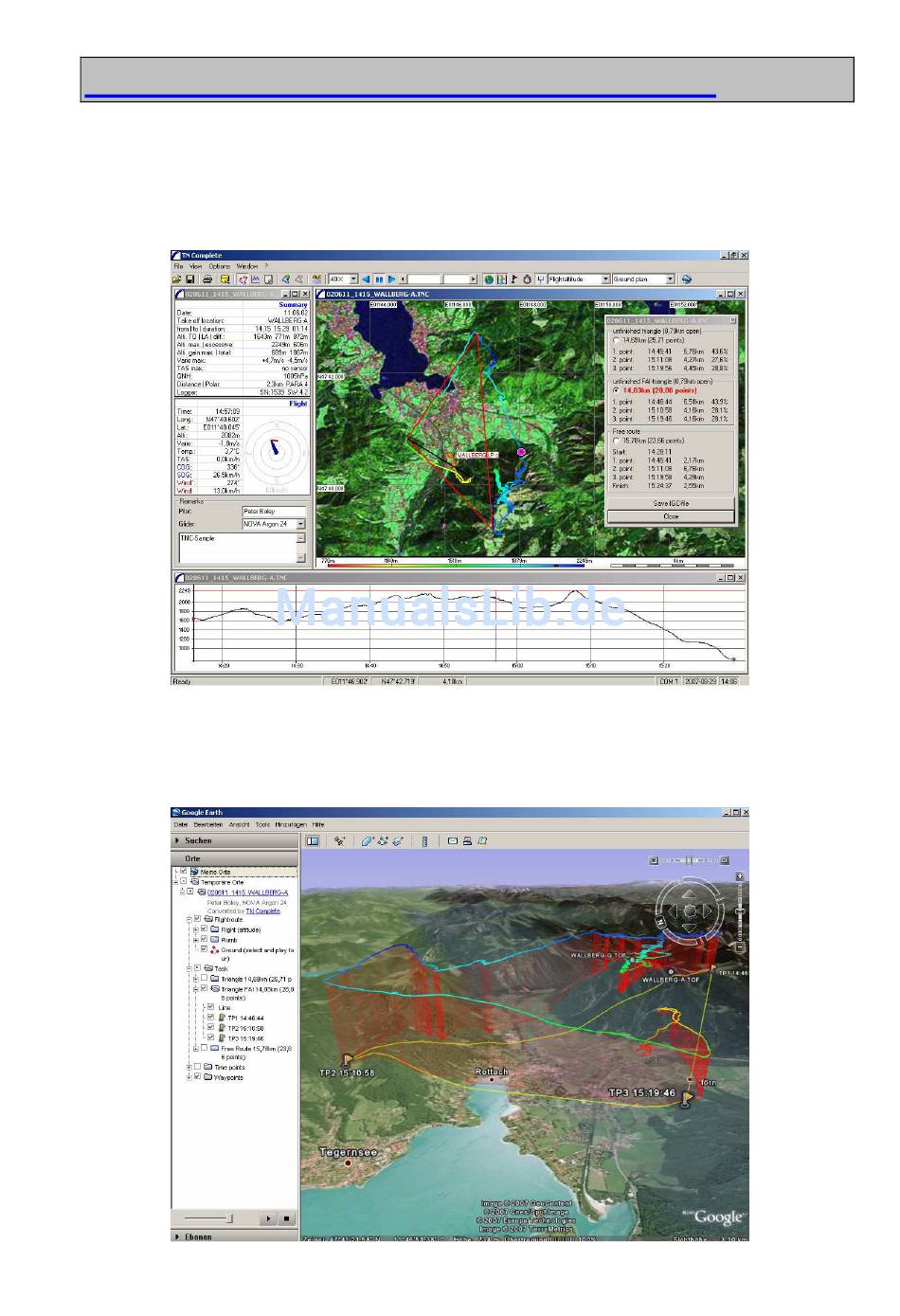Play flight replay backward

tap(367, 279)
